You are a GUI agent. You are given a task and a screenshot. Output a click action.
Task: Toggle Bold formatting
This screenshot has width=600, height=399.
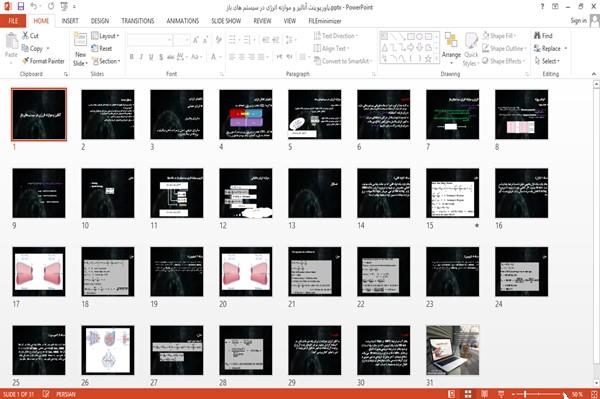point(132,57)
